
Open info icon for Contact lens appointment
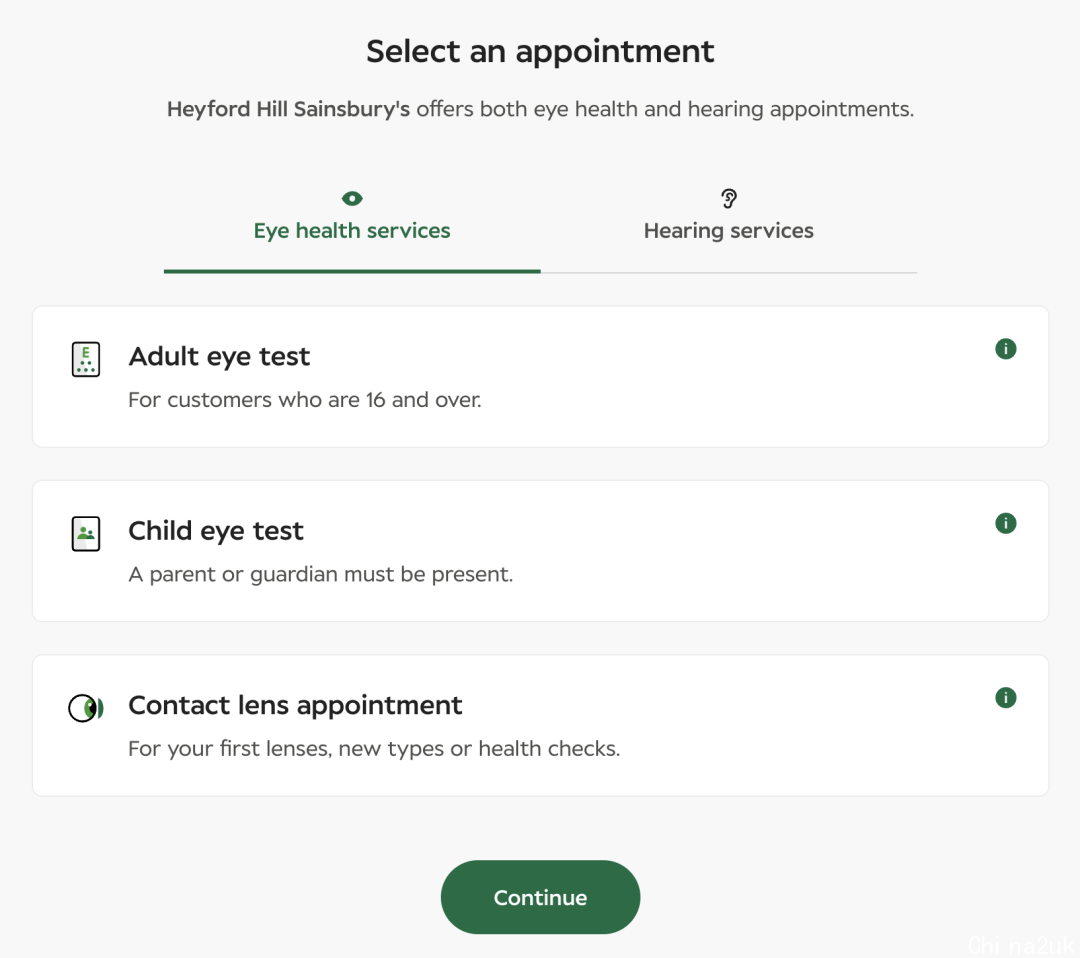[1006, 698]
